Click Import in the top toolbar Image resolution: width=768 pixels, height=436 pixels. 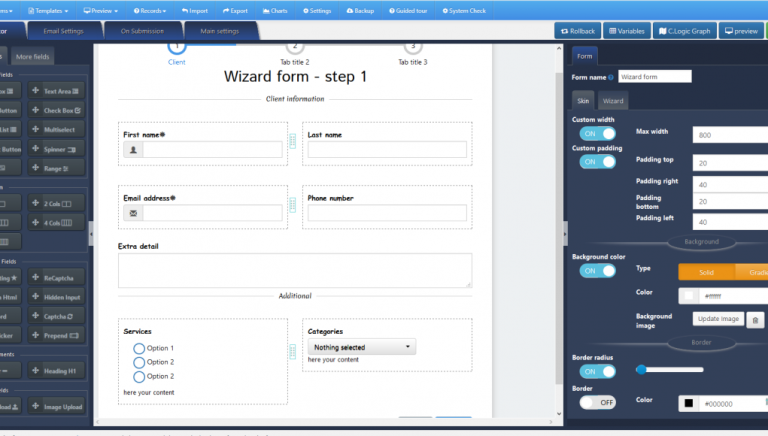tap(194, 10)
